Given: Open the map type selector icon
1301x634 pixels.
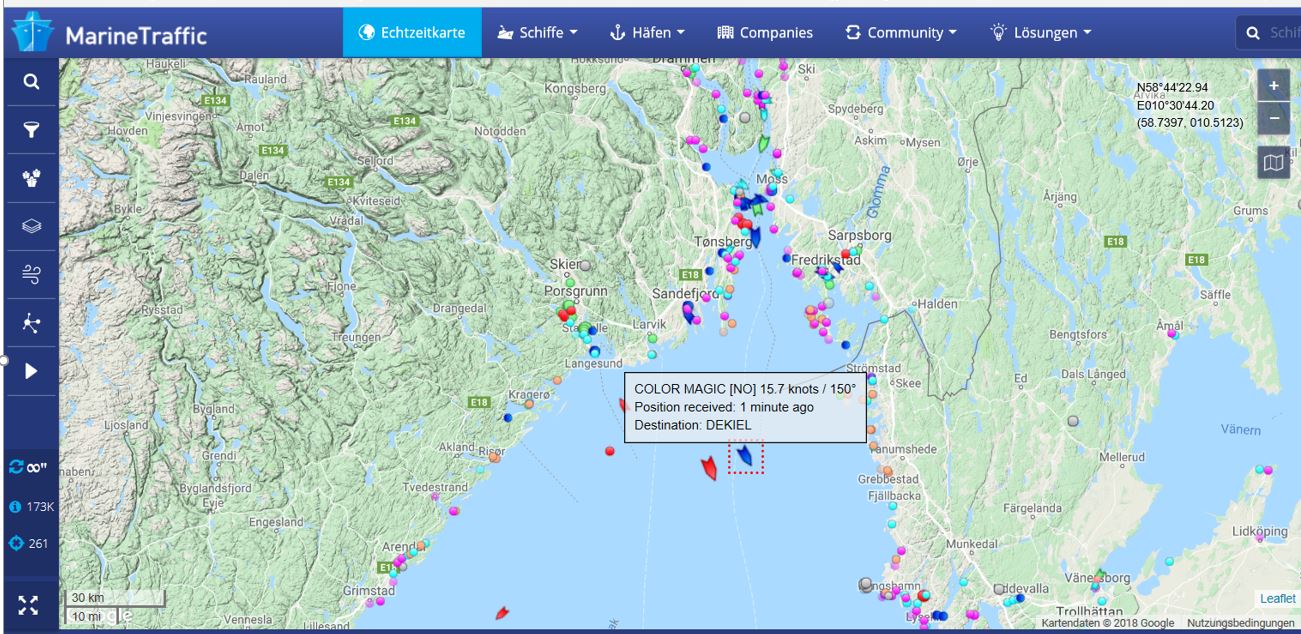Looking at the screenshot, I should point(1273,162).
